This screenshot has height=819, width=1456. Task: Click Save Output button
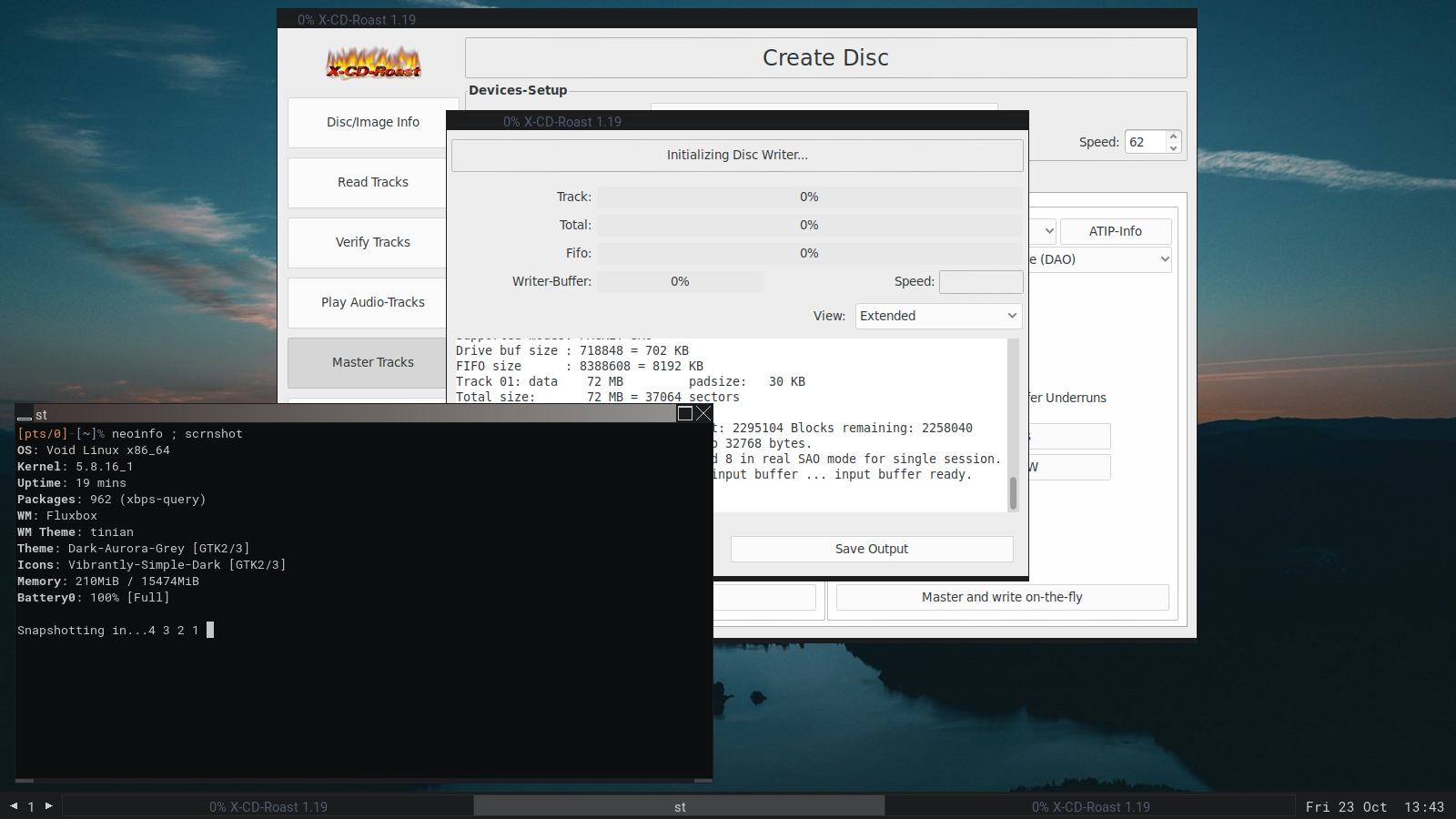(x=872, y=549)
